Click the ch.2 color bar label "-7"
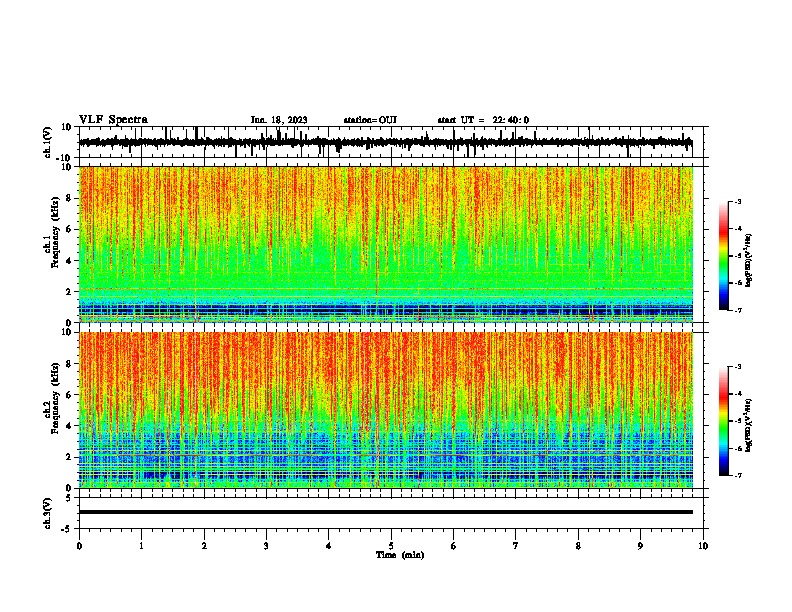The width and height of the screenshot is (792, 612). pos(738,476)
